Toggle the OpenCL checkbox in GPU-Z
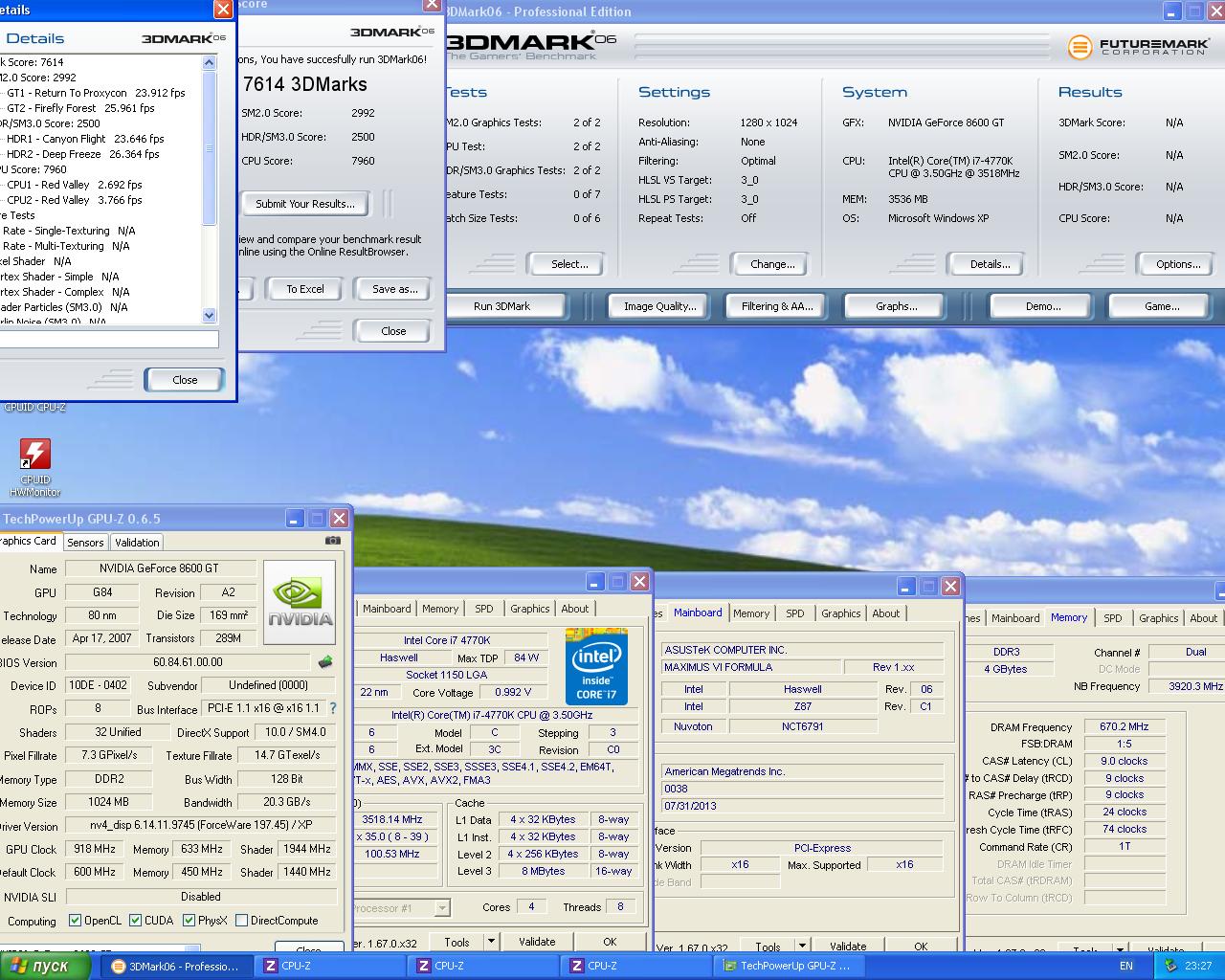Image resolution: width=1225 pixels, height=980 pixels. 75,921
